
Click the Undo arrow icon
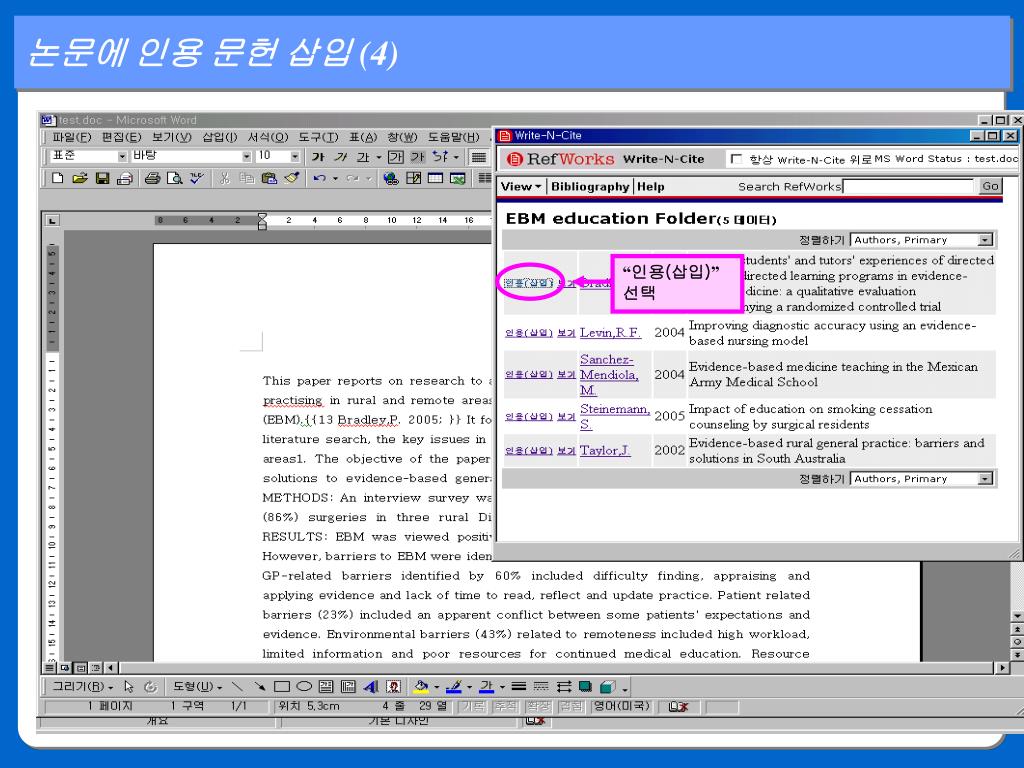319,178
